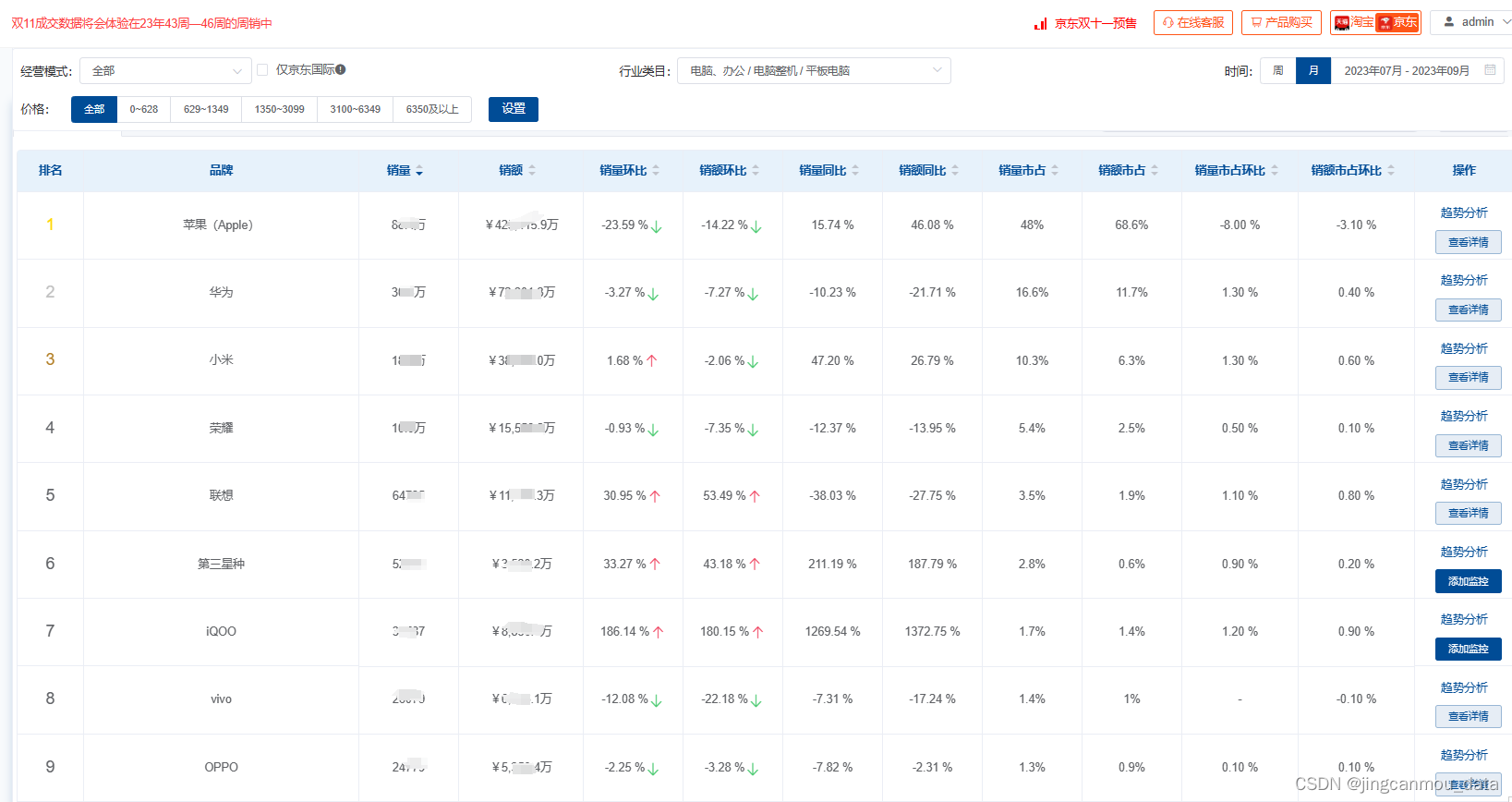Open 趋势分析 for 小米 row
This screenshot has width=1512, height=802.
point(1464,348)
